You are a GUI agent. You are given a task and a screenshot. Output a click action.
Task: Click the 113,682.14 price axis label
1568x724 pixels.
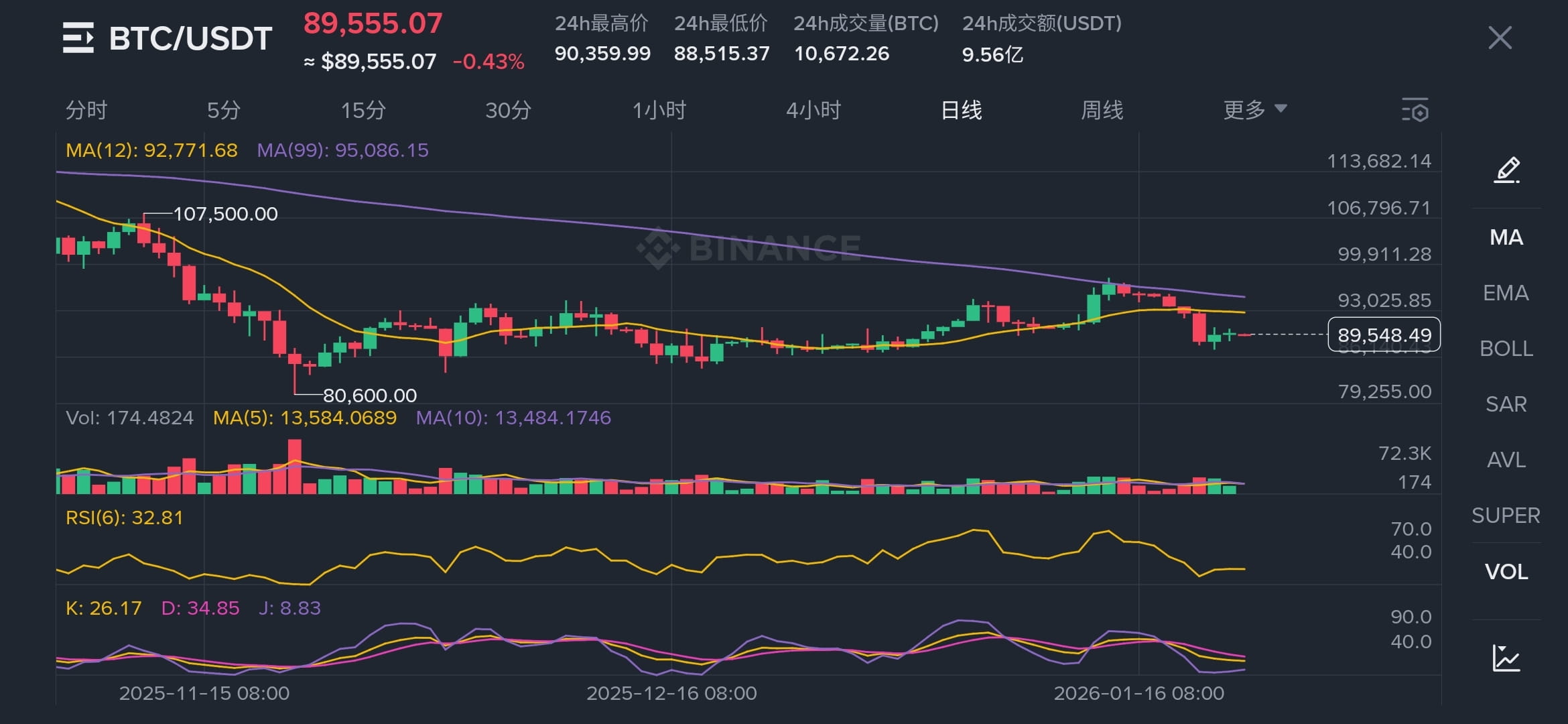point(1379,161)
